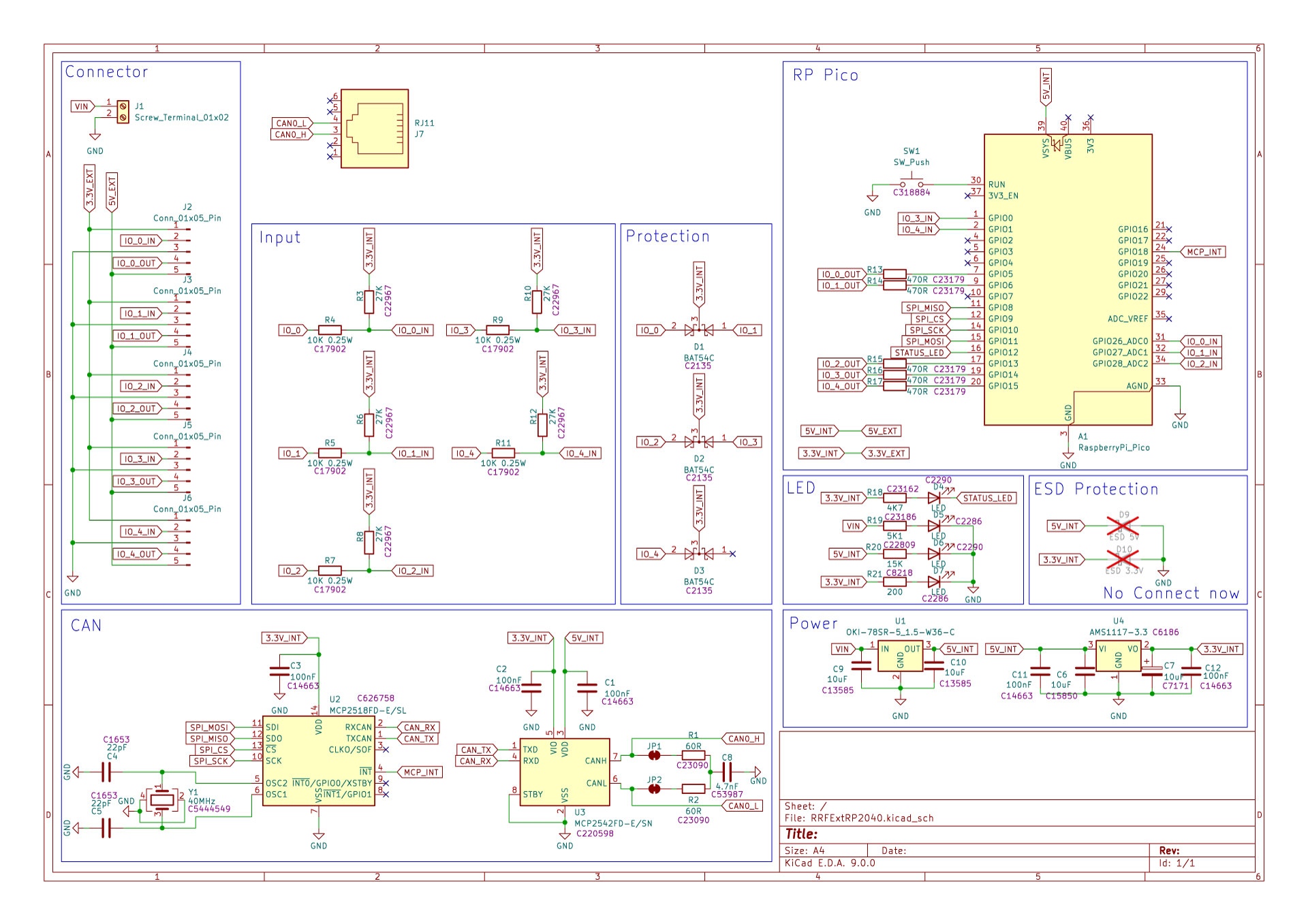Click the 'File: RRFExtRP2040.kicad_sch' title block text
Screen dimensions: 1308x924
tap(859, 818)
